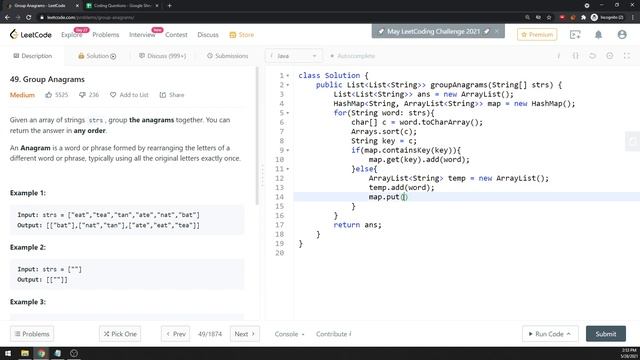Toggle editor fullscreen icon
The image size is (640, 360).
point(627,56)
